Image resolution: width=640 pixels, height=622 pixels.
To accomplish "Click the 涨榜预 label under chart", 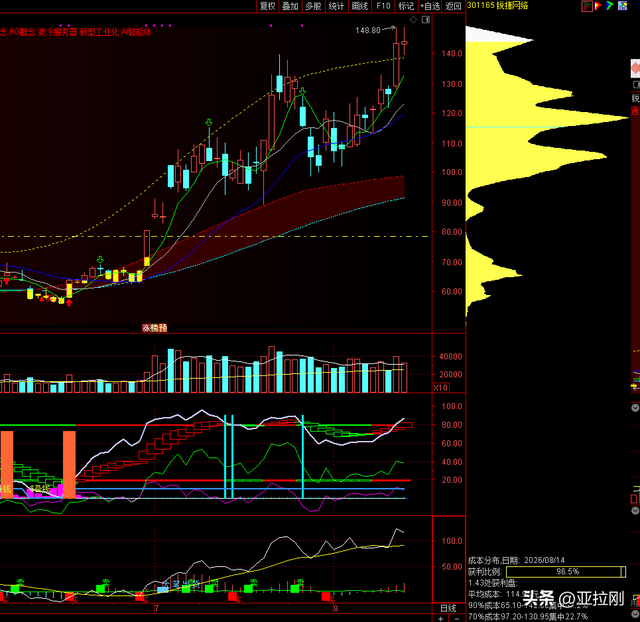I will [x=154, y=328].
